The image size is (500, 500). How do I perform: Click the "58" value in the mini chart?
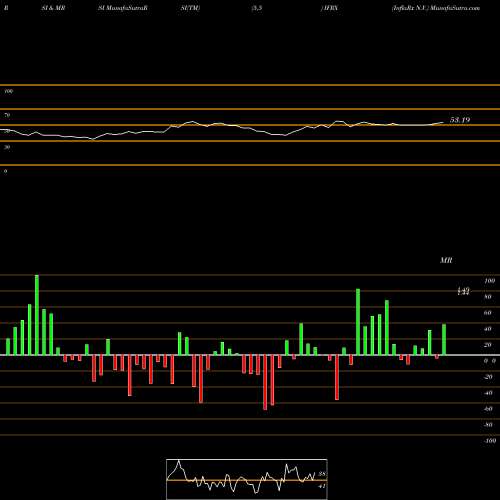click(322, 474)
